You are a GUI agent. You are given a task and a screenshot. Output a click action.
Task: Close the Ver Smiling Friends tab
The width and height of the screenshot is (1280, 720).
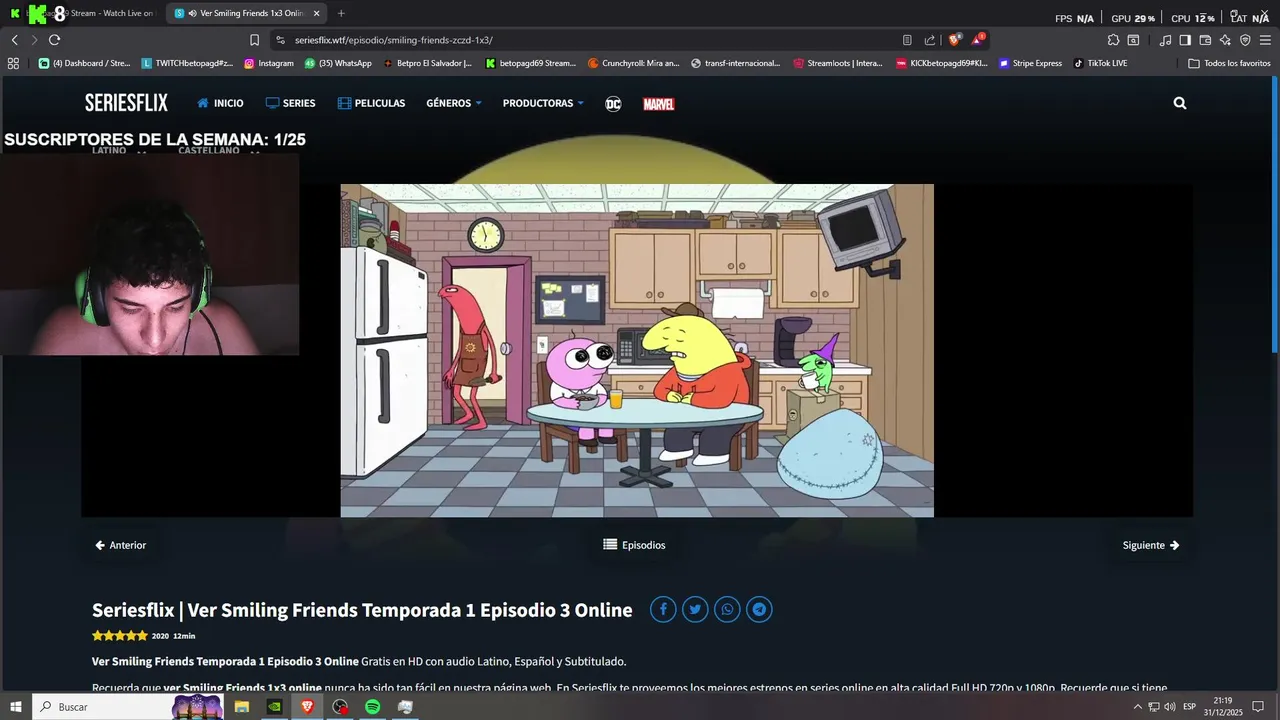pos(317,13)
